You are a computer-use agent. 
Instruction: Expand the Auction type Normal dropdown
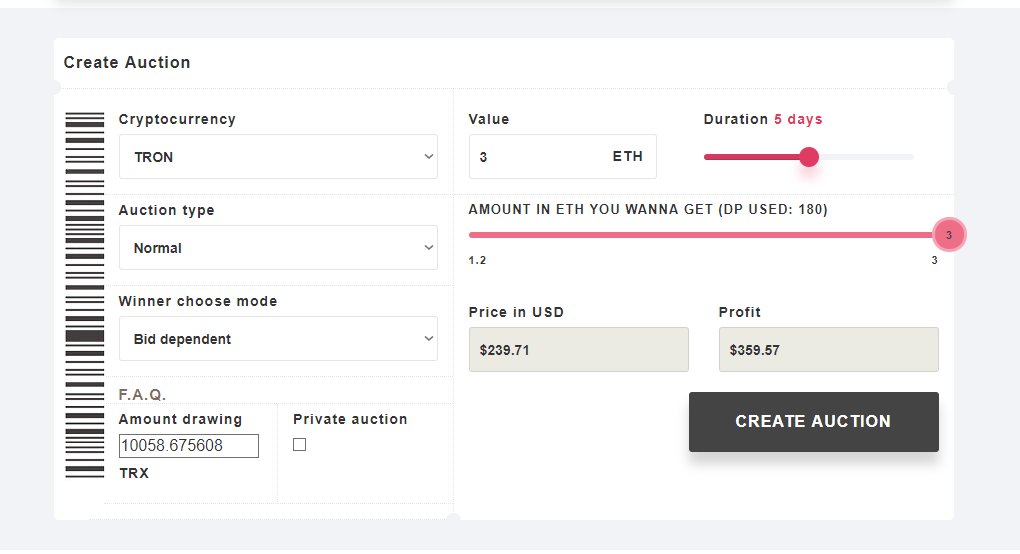[278, 248]
